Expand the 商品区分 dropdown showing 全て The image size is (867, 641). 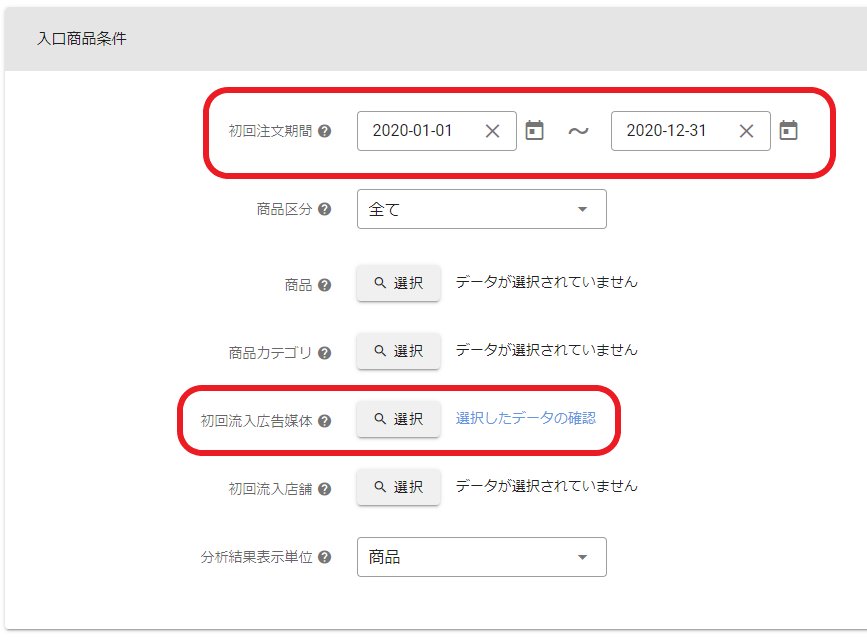tap(481, 209)
